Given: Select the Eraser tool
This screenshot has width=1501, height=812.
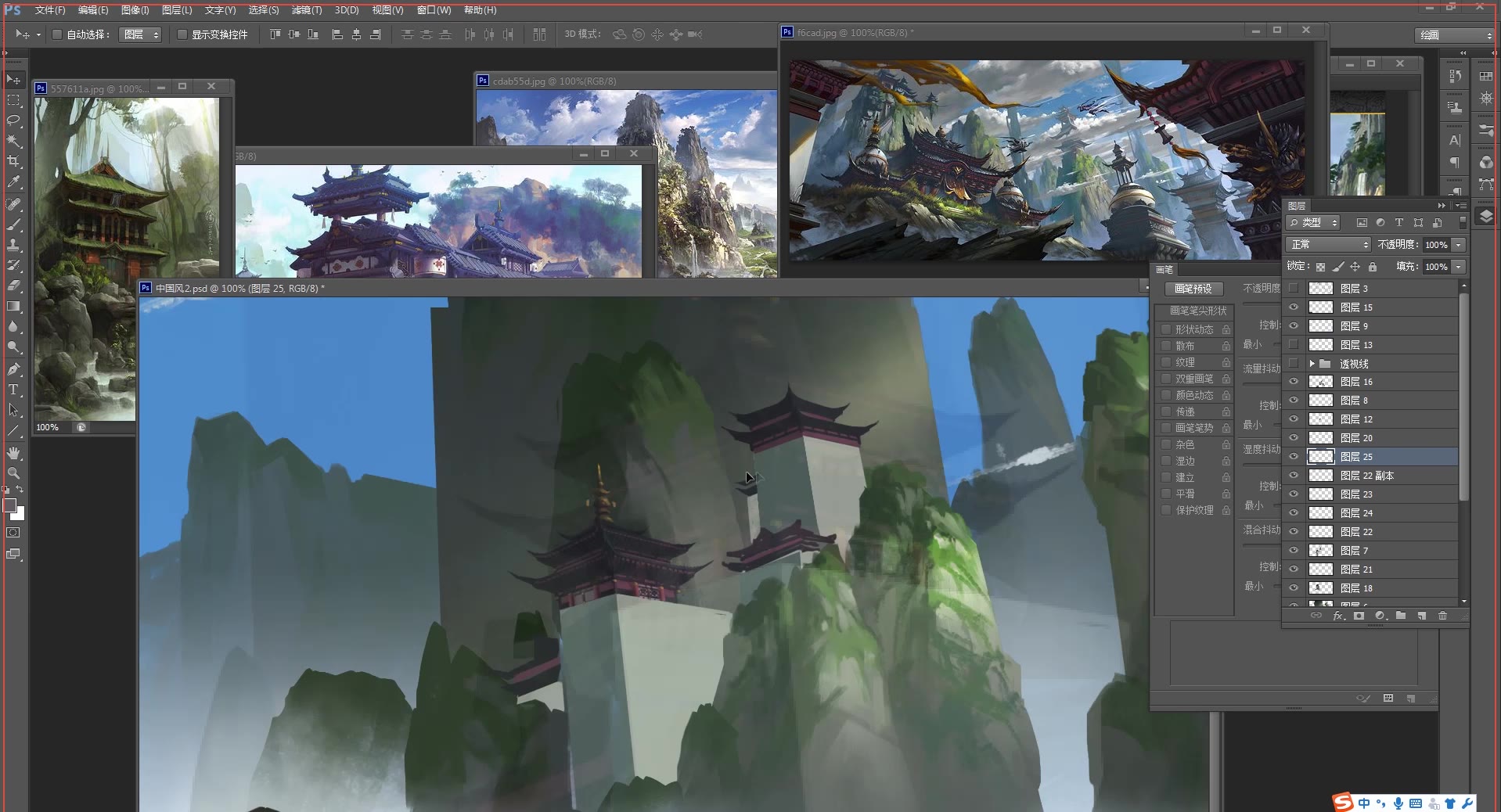Looking at the screenshot, I should tap(14, 286).
